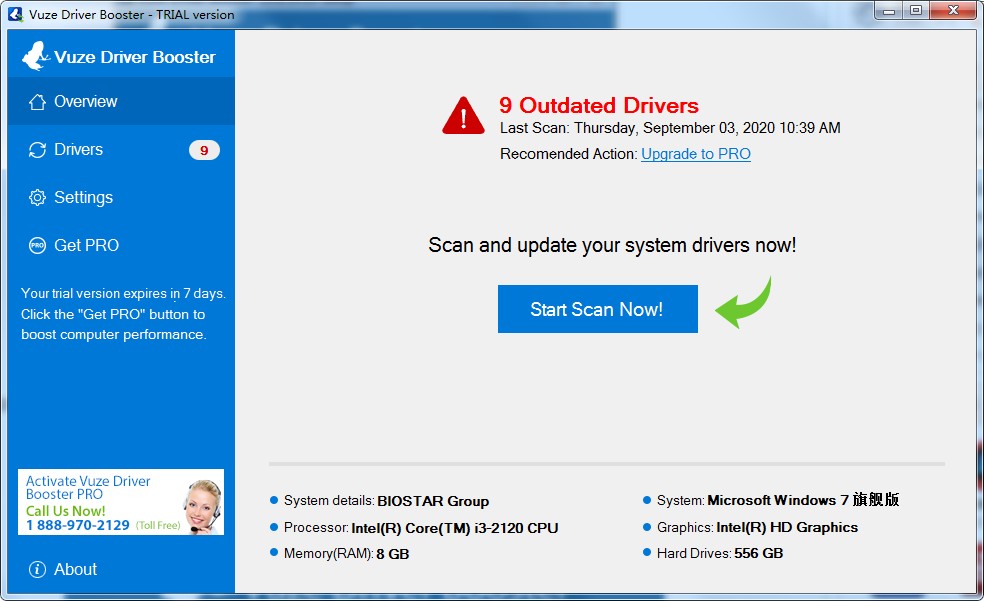
Task: Click the PRO badge icon in the sidebar
Action: 37,246
